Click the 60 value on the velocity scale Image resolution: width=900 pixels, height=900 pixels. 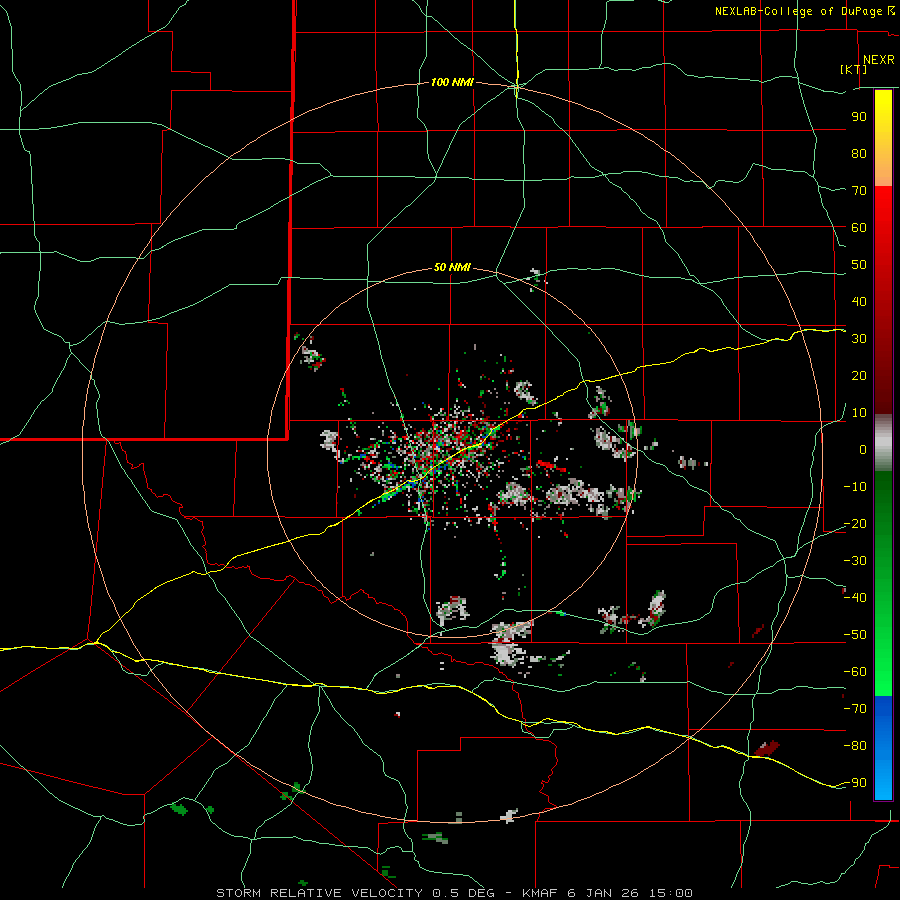[x=859, y=228]
